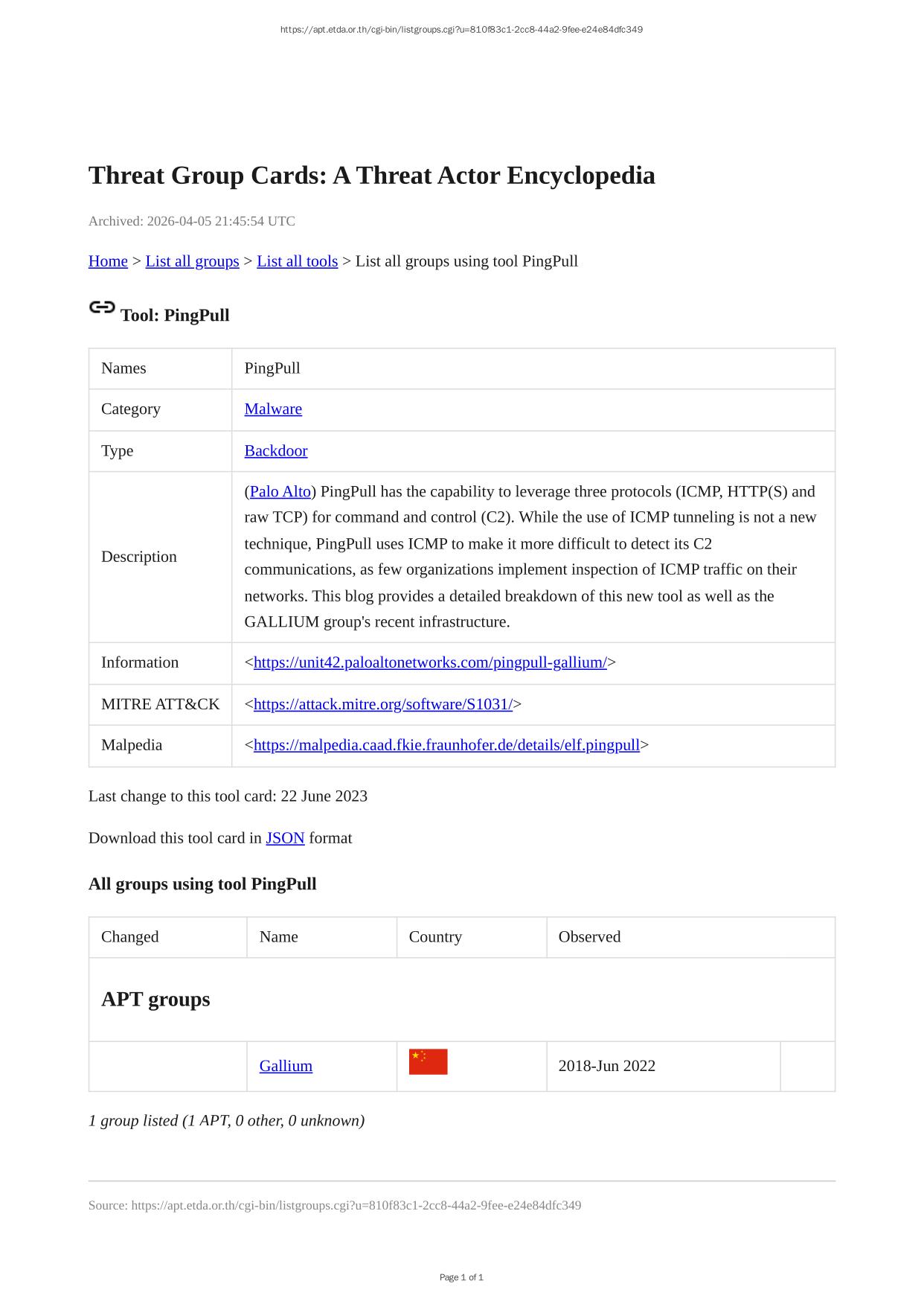This screenshot has height=1307, width=924.
Task: Open the Gallium group card
Action: click(286, 1066)
